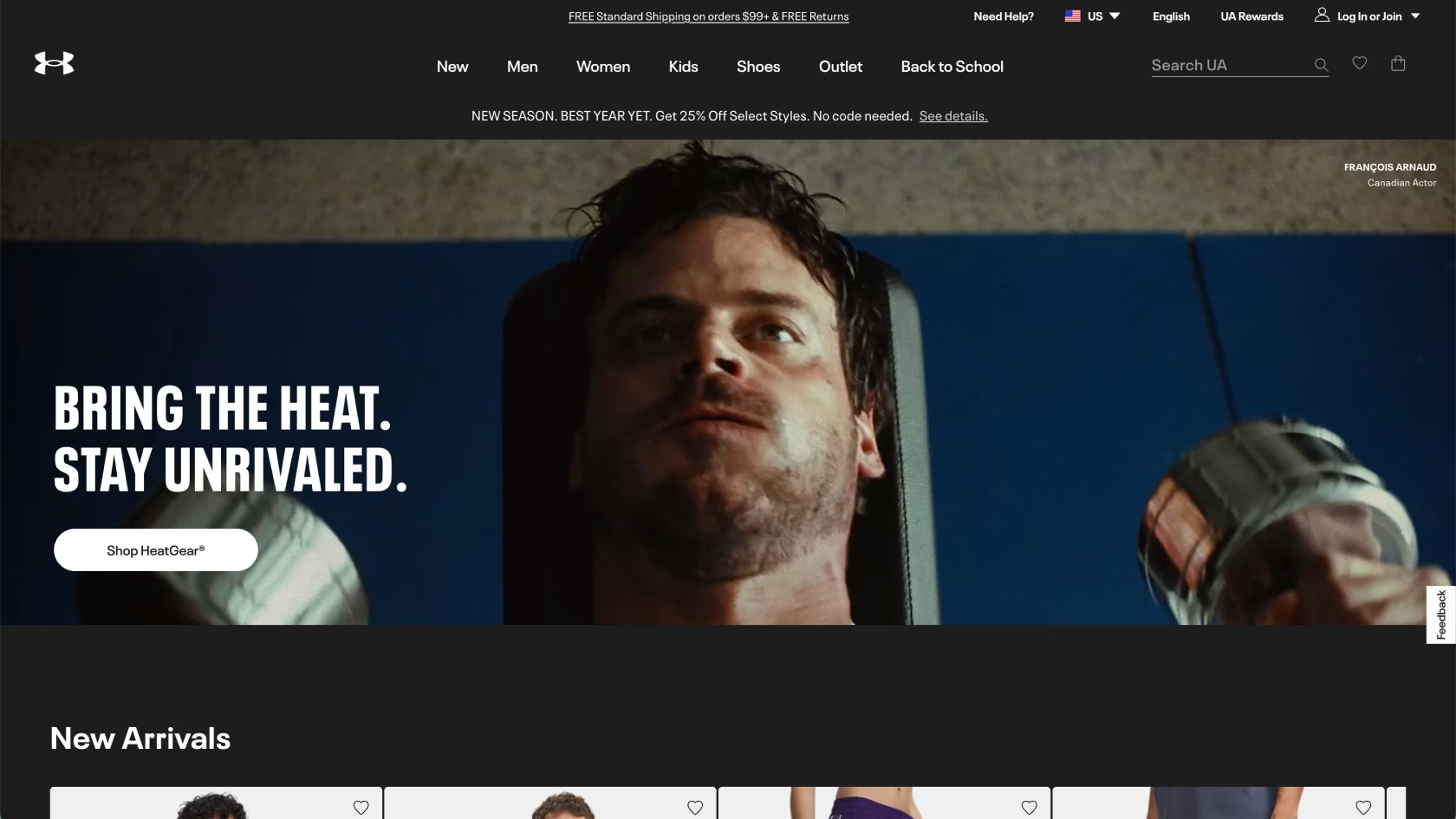Expand the Log In or Join dropdown
Image resolution: width=1456 pixels, height=819 pixels.
point(1415,16)
